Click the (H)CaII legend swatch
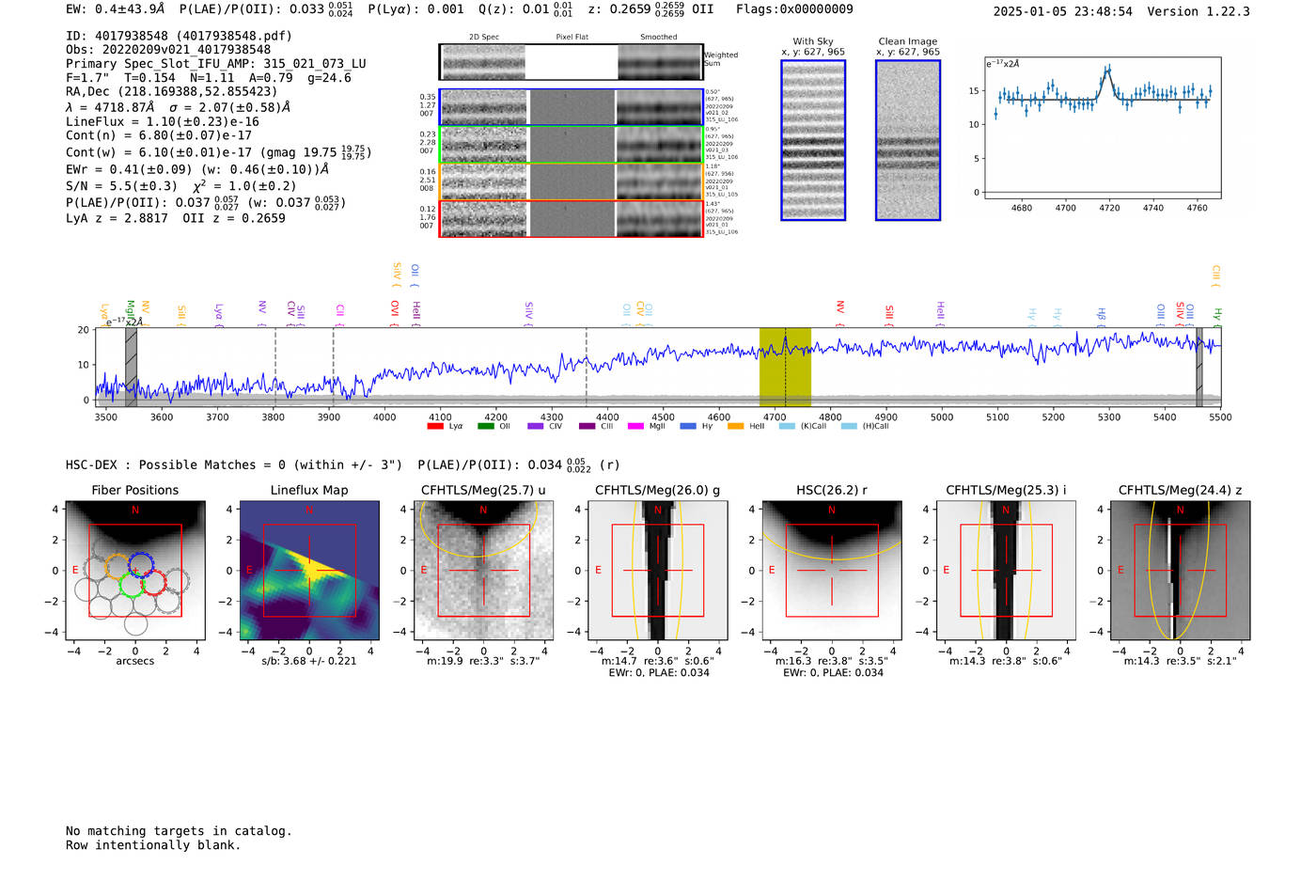Image resolution: width=1316 pixels, height=896 pixels. click(x=849, y=426)
